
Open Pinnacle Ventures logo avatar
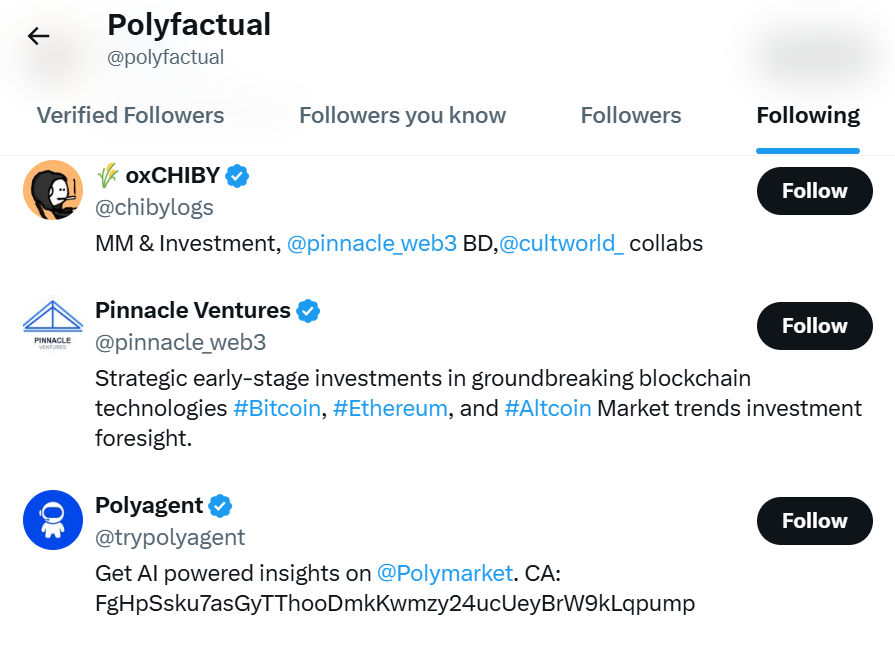coord(53,325)
